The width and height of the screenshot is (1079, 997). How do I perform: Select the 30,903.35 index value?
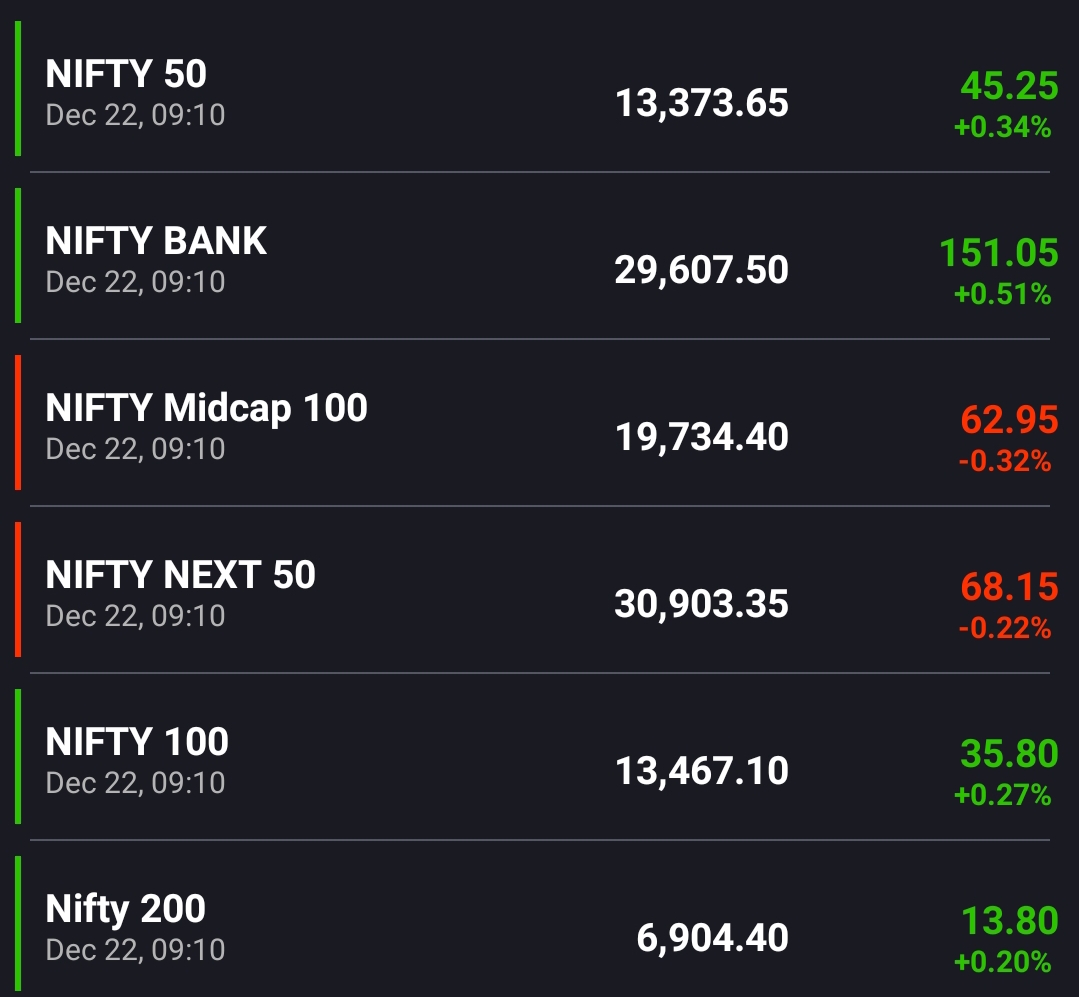(701, 604)
